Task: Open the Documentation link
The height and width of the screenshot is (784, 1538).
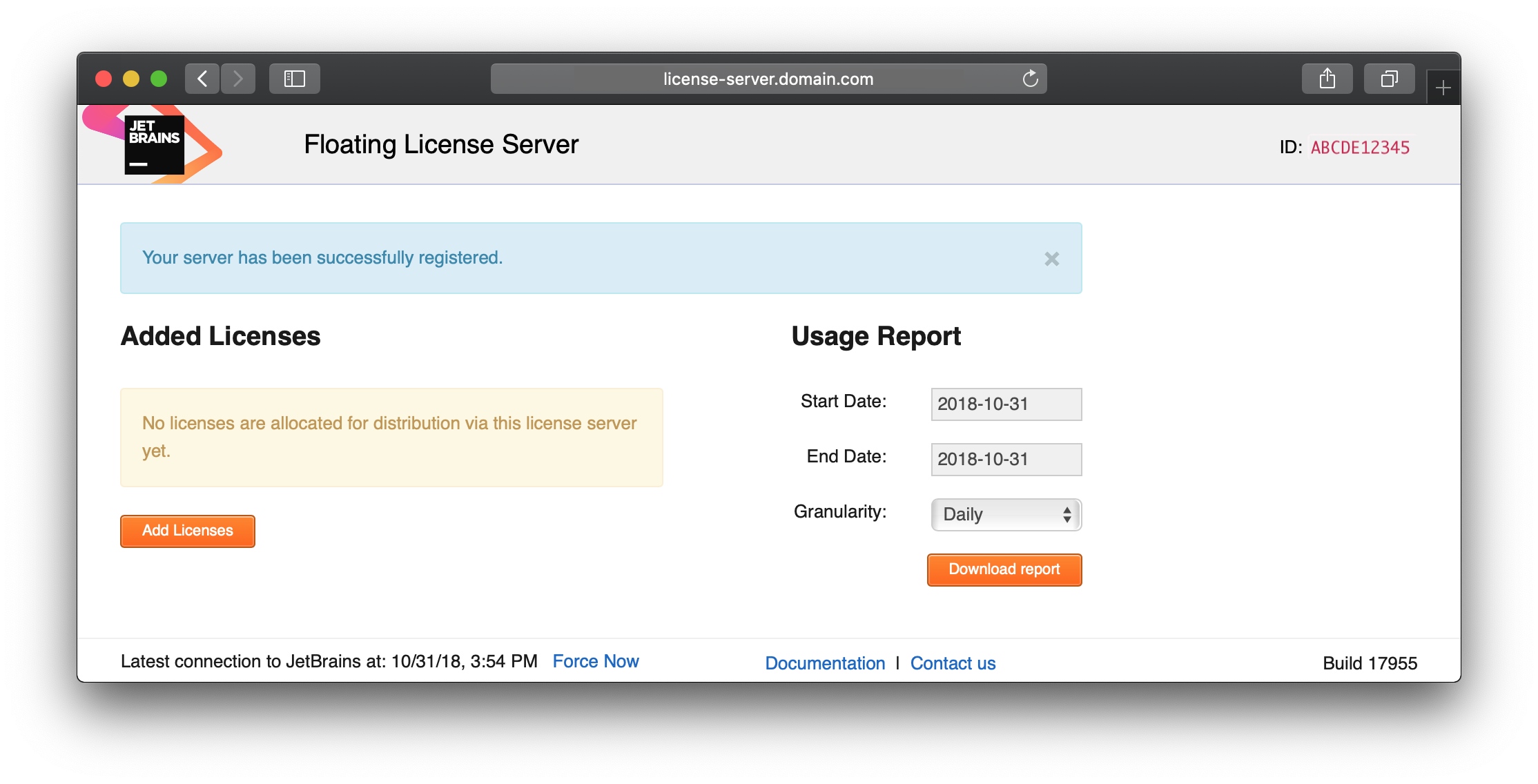Action: [823, 662]
